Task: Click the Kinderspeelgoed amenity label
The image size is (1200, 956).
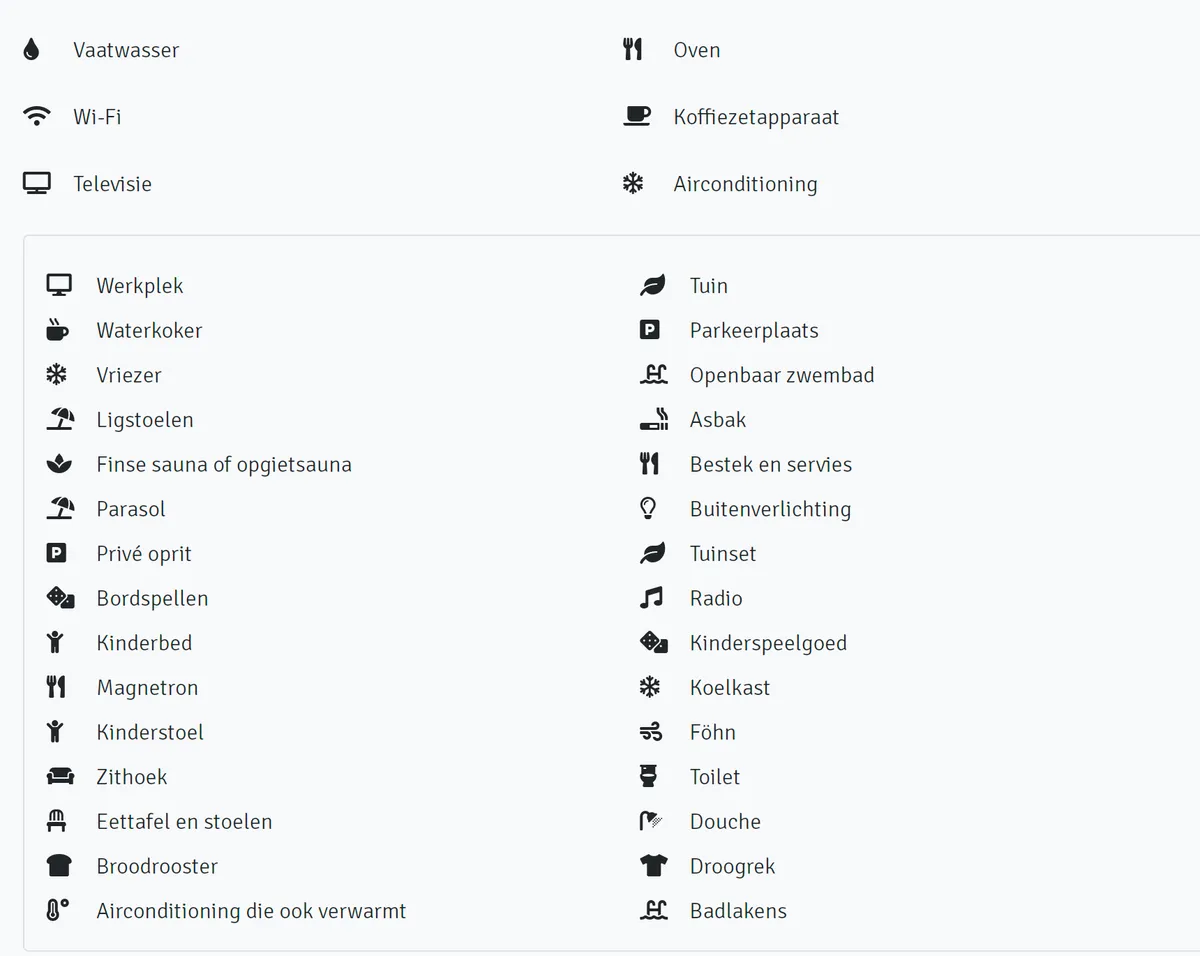Action: tap(768, 643)
